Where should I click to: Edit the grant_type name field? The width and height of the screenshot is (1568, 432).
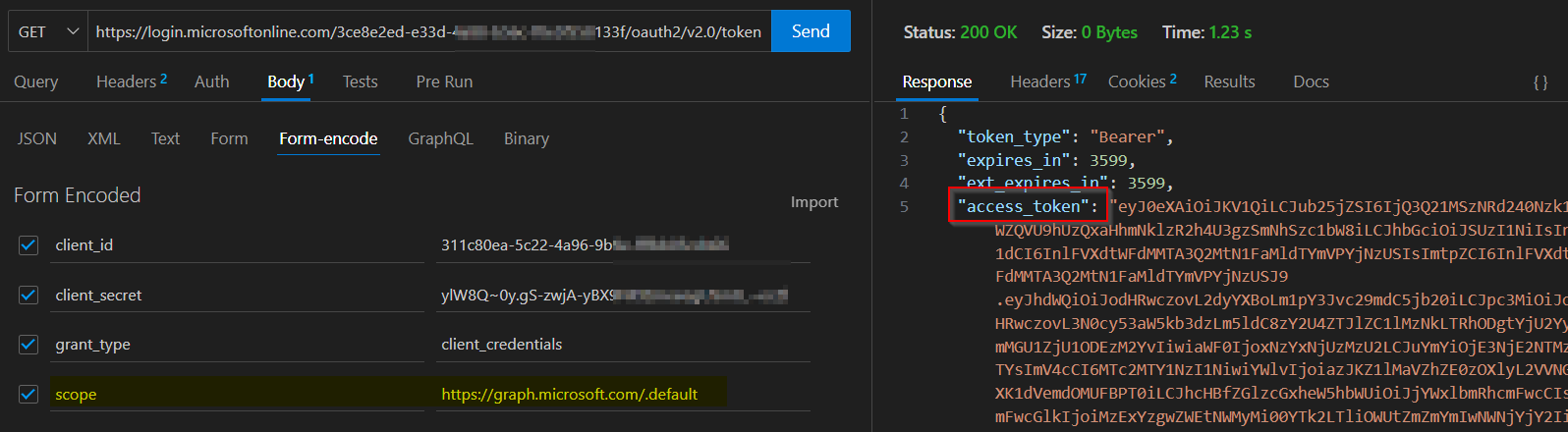(237, 345)
